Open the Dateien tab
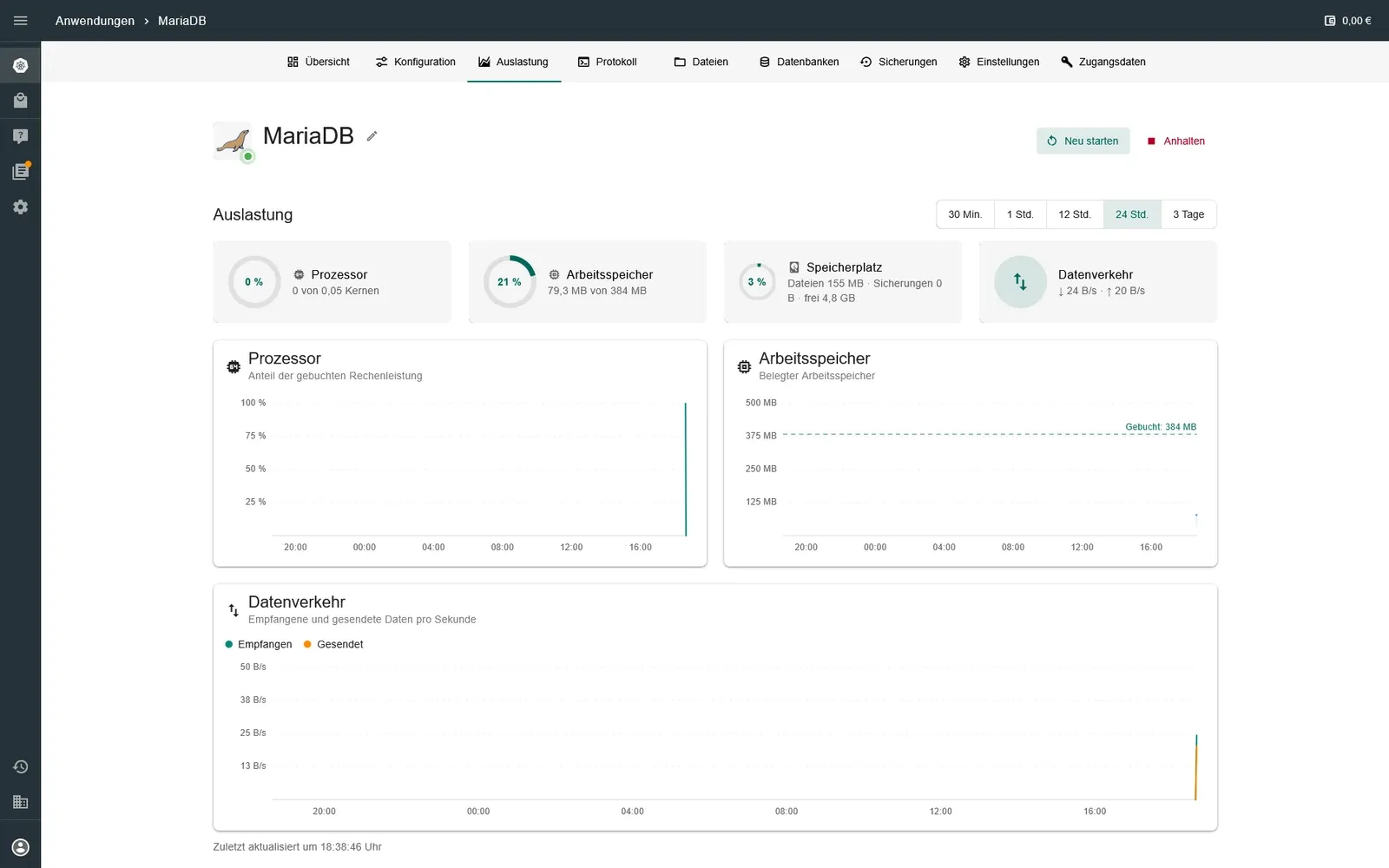 [701, 62]
